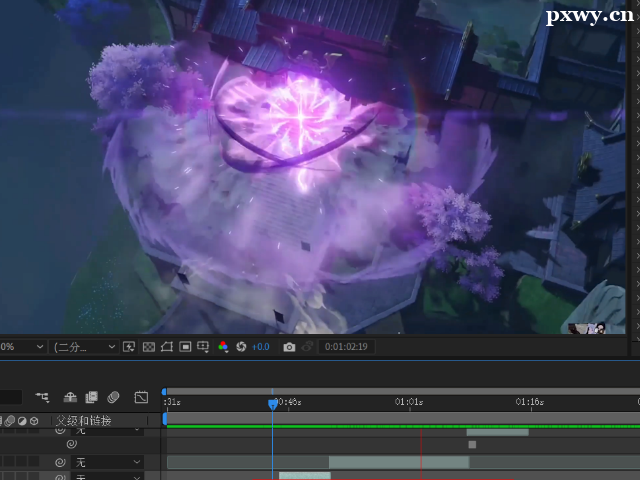Open the resolution dropdown showing 二分
The height and width of the screenshot is (480, 640).
84,347
